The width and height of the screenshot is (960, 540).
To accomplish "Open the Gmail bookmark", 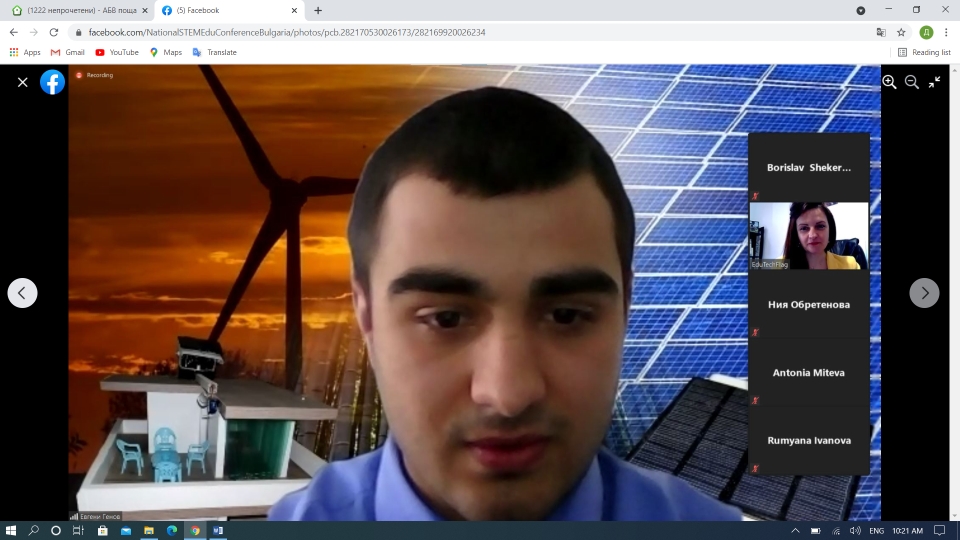I will point(68,52).
